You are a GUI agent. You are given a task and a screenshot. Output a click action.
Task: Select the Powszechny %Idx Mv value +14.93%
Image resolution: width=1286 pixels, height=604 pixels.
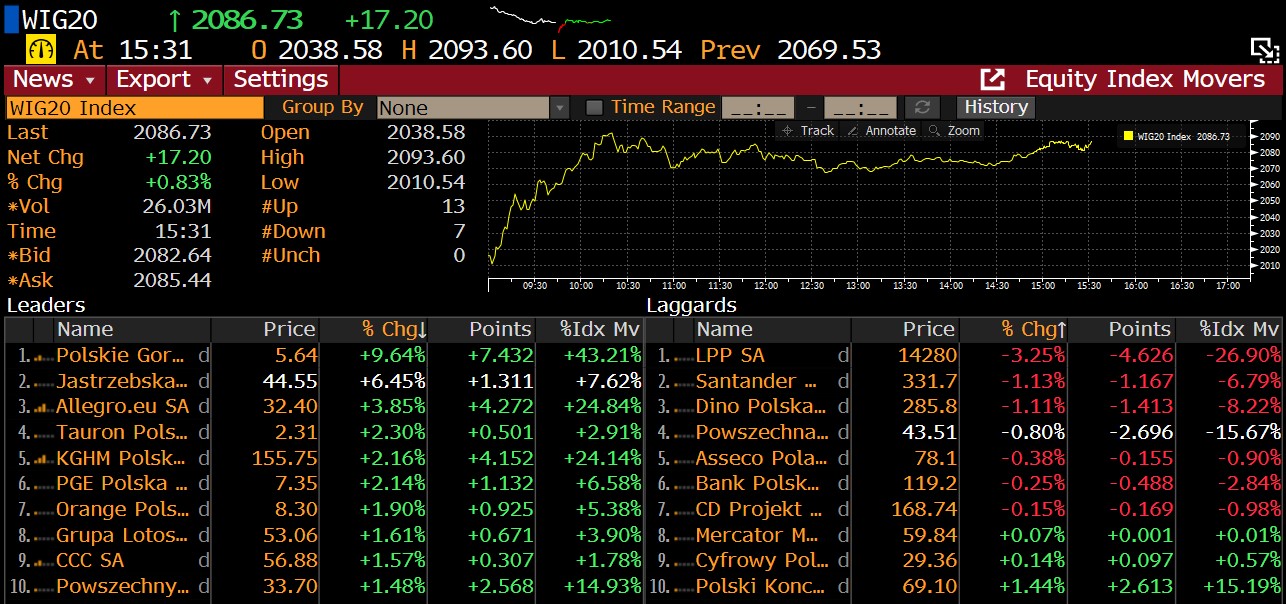click(x=603, y=586)
